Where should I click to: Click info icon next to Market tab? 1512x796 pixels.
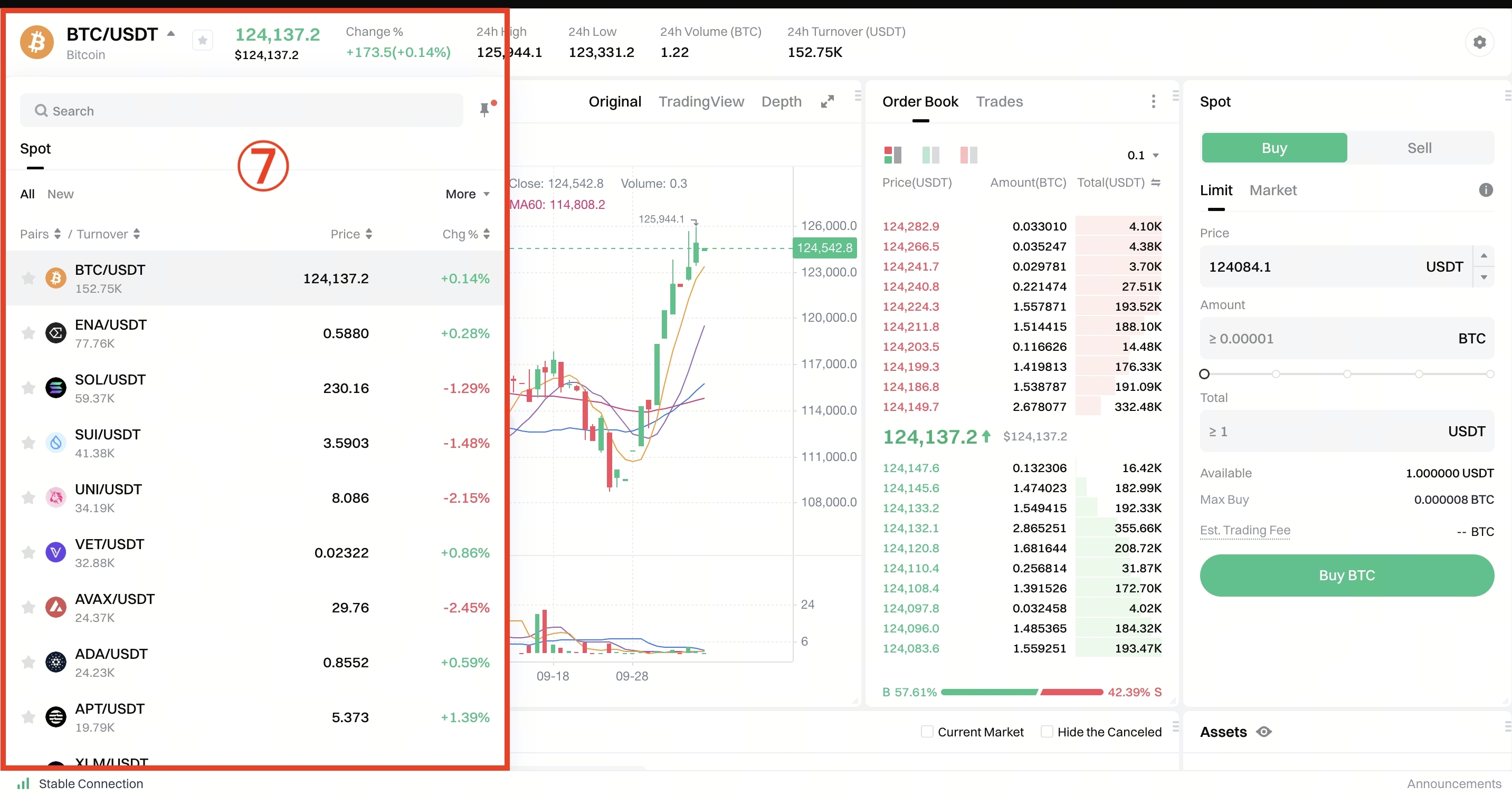point(1486,190)
